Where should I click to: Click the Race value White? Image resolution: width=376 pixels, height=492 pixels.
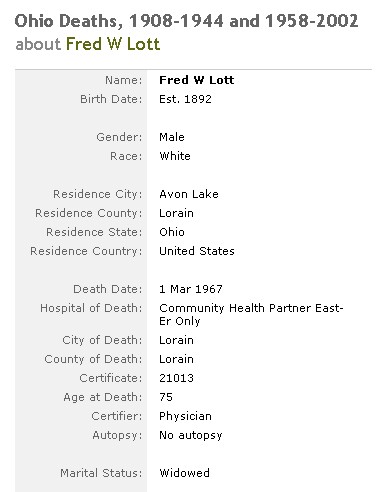point(175,156)
